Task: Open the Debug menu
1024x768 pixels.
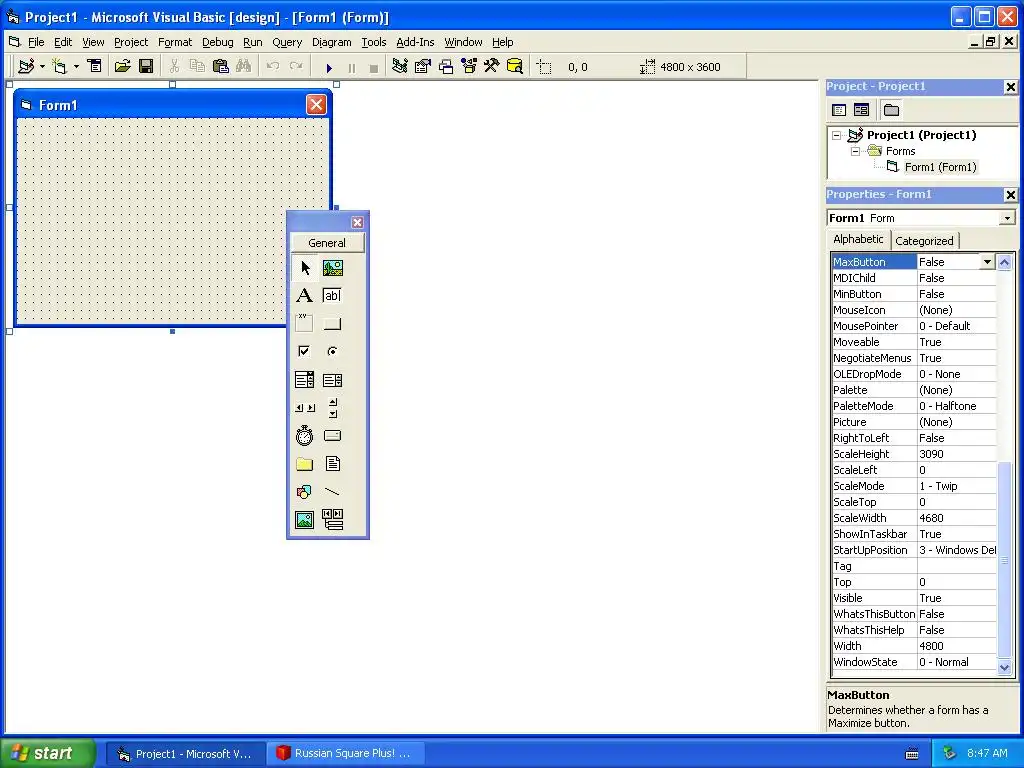Action: pos(217,42)
